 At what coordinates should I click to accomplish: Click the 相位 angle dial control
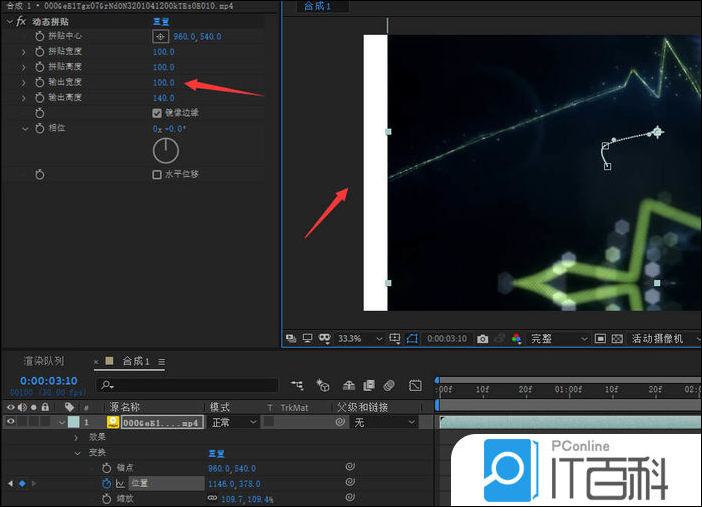165,150
